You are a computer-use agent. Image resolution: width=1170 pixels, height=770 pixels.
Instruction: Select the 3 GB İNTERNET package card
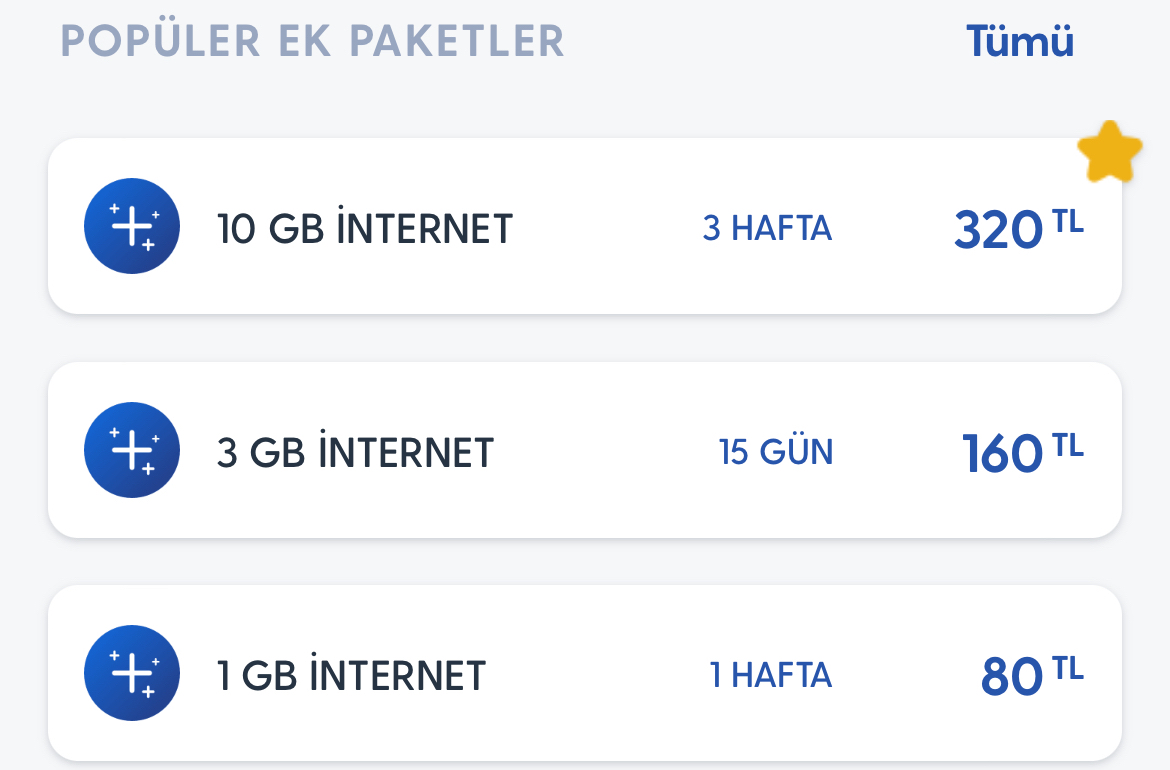coord(585,450)
